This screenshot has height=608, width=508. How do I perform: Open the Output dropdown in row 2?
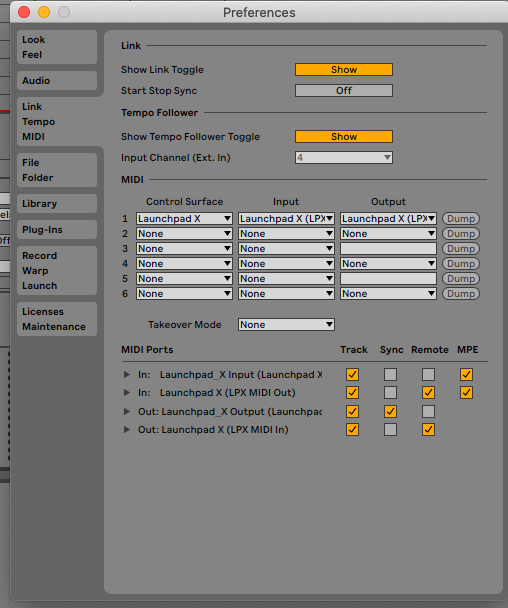click(x=388, y=234)
